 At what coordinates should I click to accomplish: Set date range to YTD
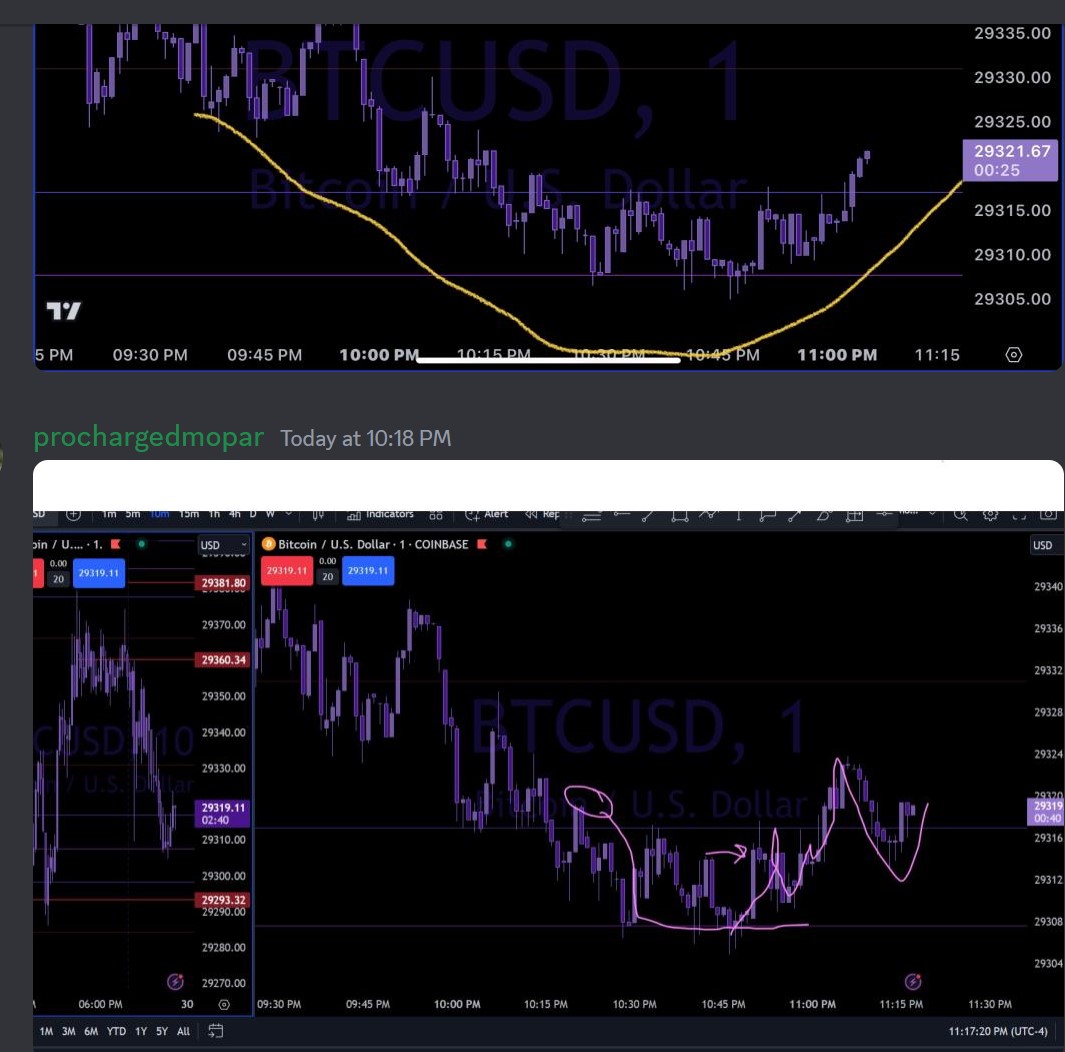pyautogui.click(x=116, y=1031)
